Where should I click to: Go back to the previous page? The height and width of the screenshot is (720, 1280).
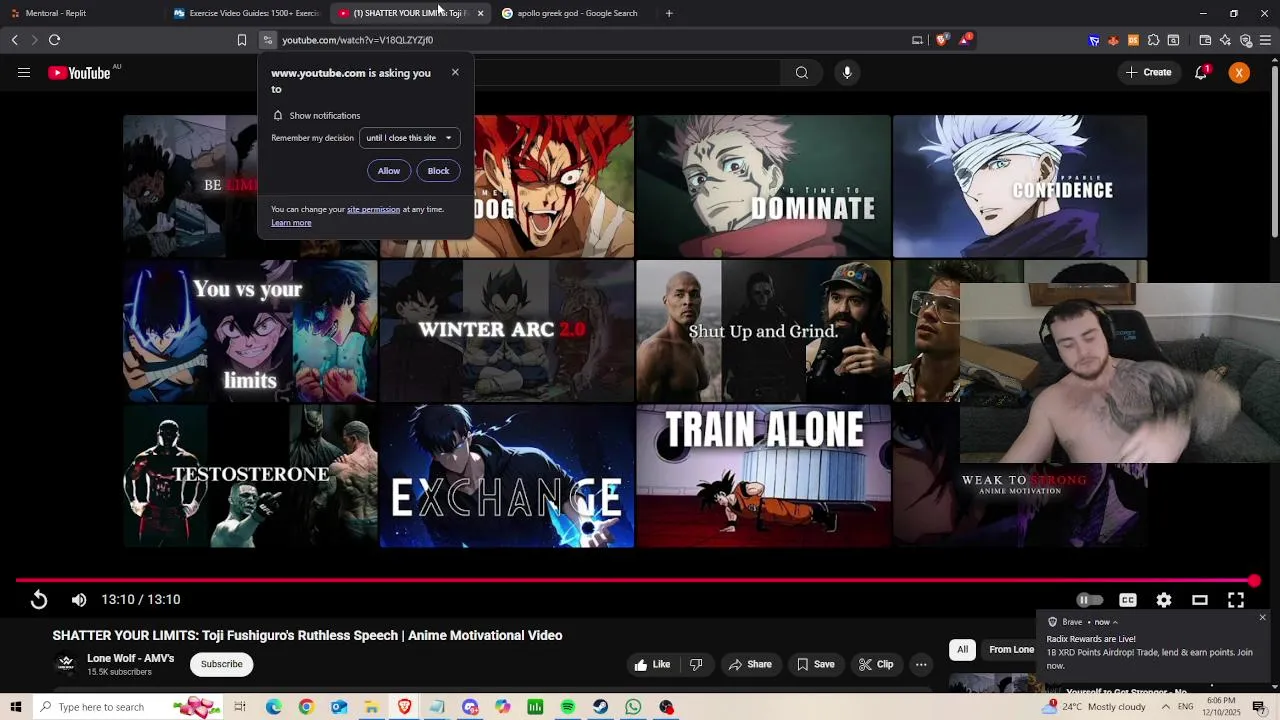pos(14,40)
